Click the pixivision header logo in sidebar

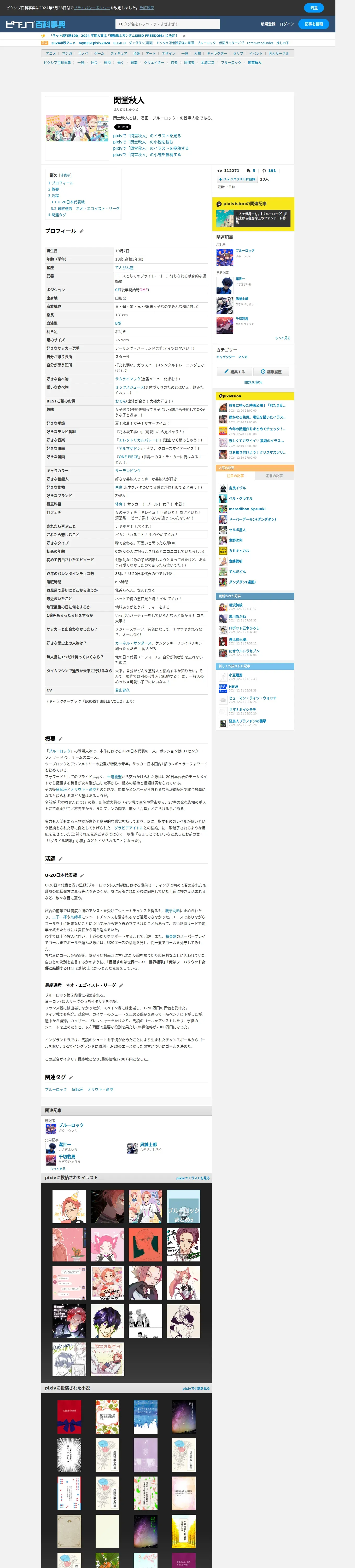(x=230, y=396)
